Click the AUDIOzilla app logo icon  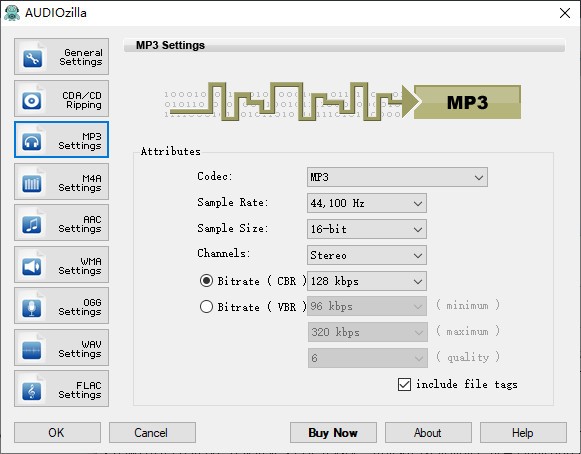click(12, 13)
